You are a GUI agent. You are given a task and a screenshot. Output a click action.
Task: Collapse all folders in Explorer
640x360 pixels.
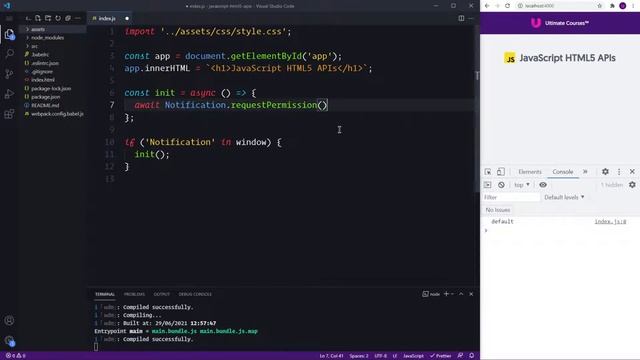click(x=68, y=18)
